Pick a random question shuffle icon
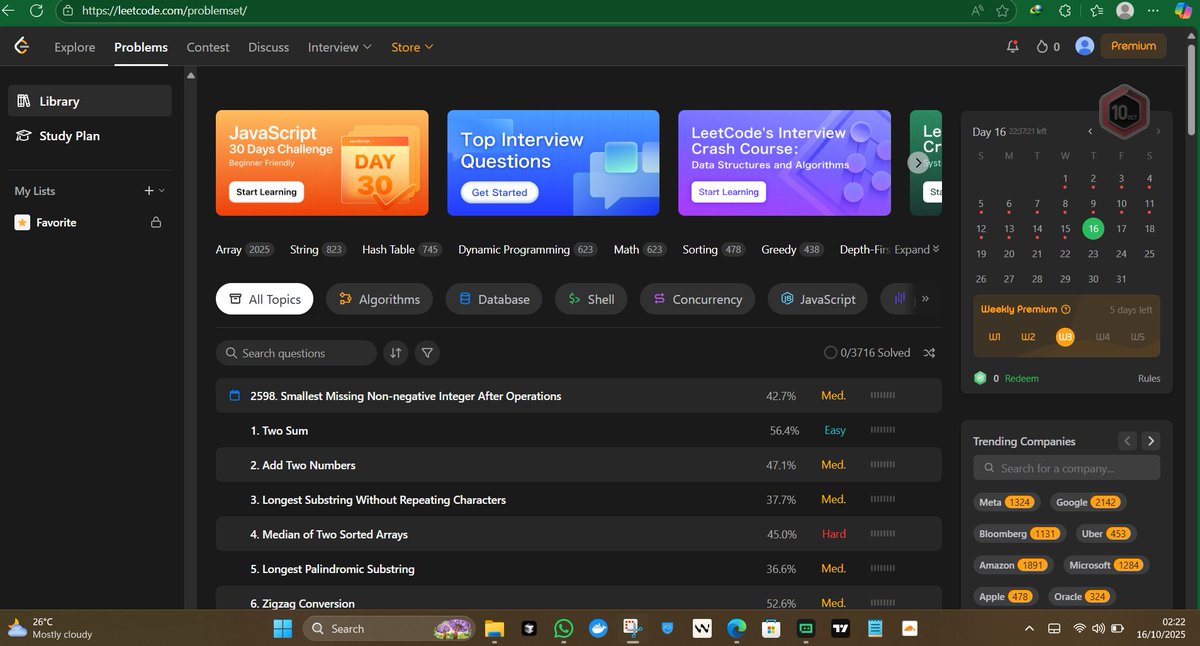The width and height of the screenshot is (1200, 646). [x=929, y=353]
